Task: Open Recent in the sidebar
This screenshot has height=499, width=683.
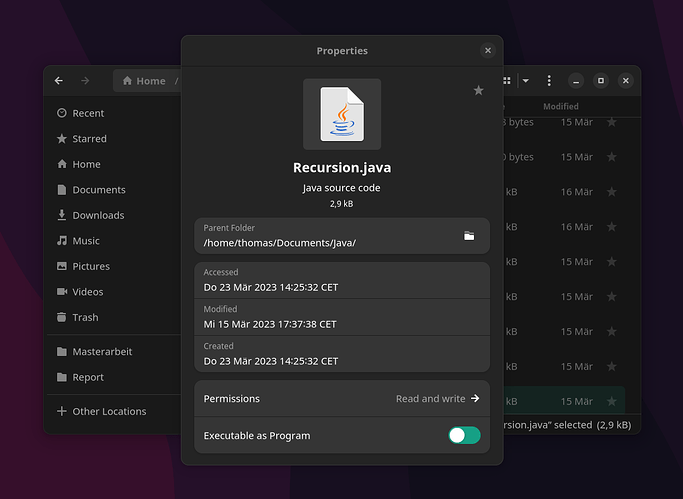Action: click(x=113, y=113)
